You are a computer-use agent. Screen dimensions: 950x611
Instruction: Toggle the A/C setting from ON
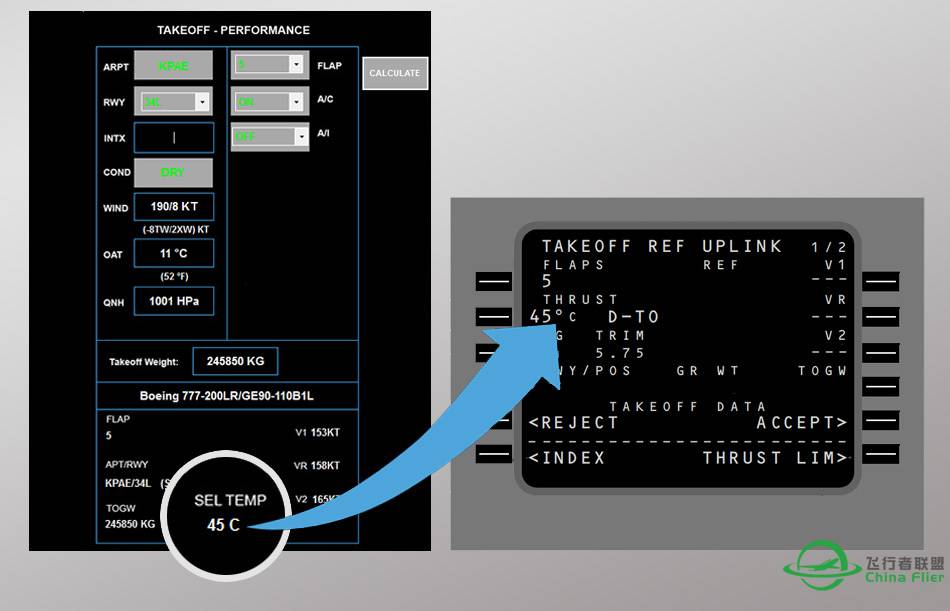pos(269,101)
